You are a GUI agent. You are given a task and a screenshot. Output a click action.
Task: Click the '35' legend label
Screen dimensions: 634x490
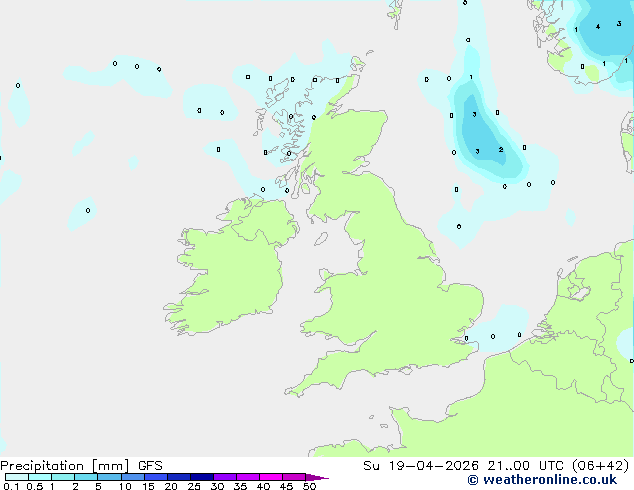click(240, 486)
